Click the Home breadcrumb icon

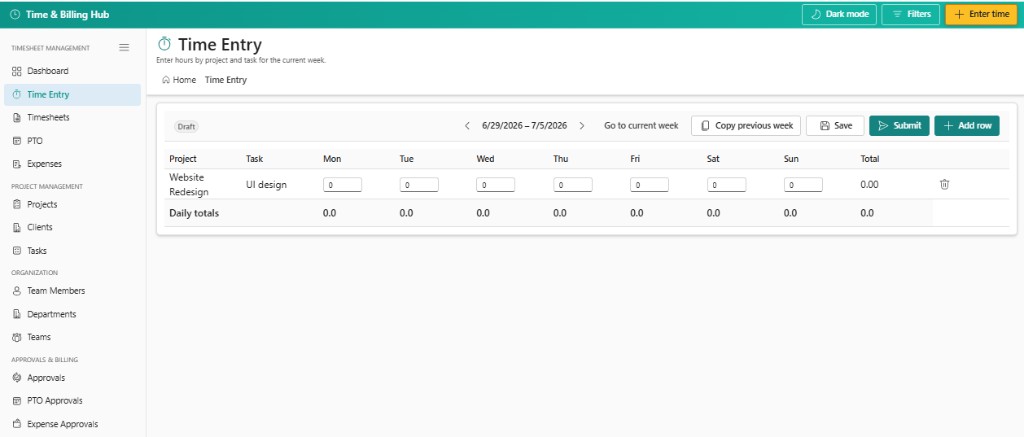coord(166,80)
